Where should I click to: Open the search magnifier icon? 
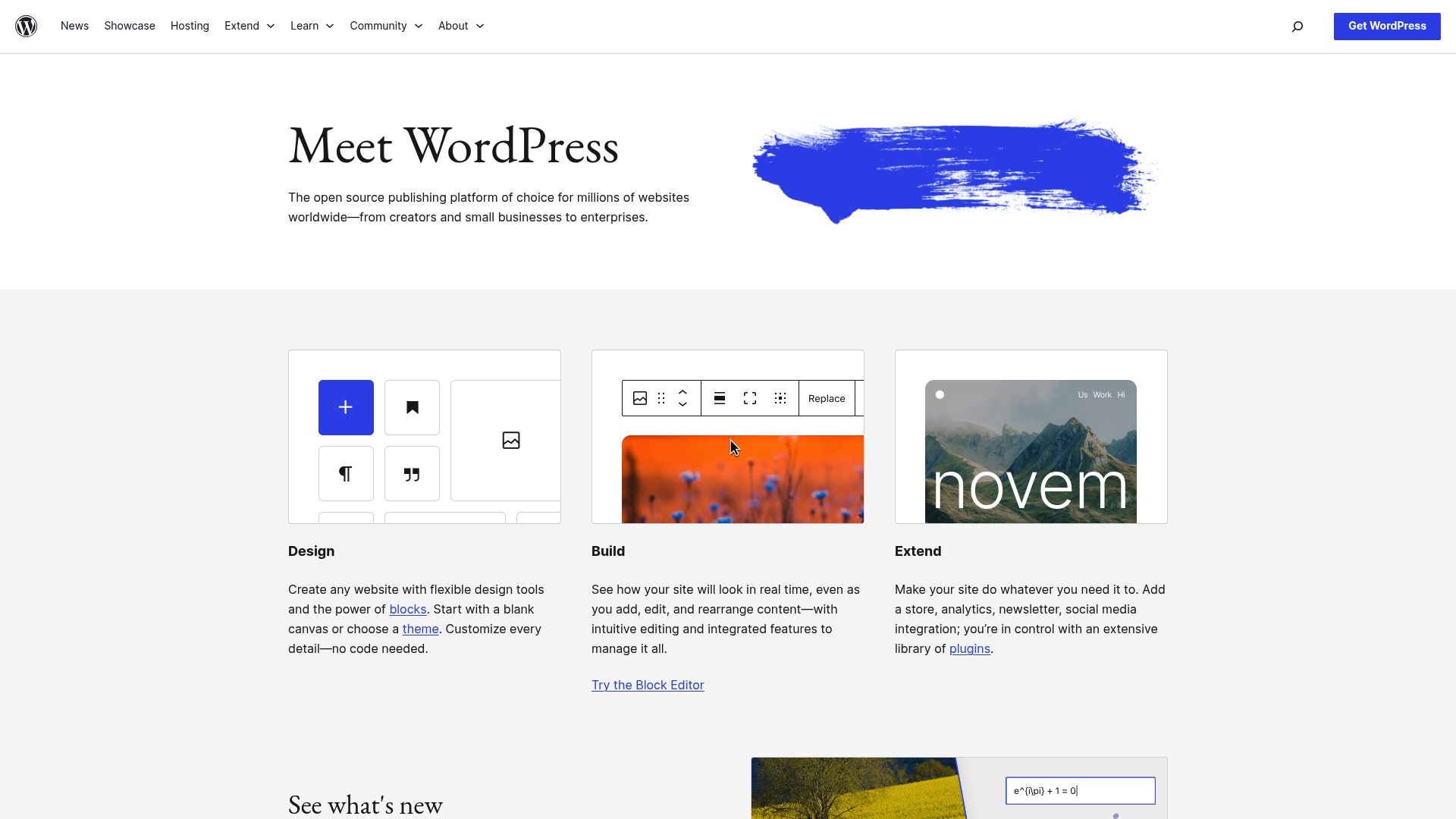tap(1298, 26)
